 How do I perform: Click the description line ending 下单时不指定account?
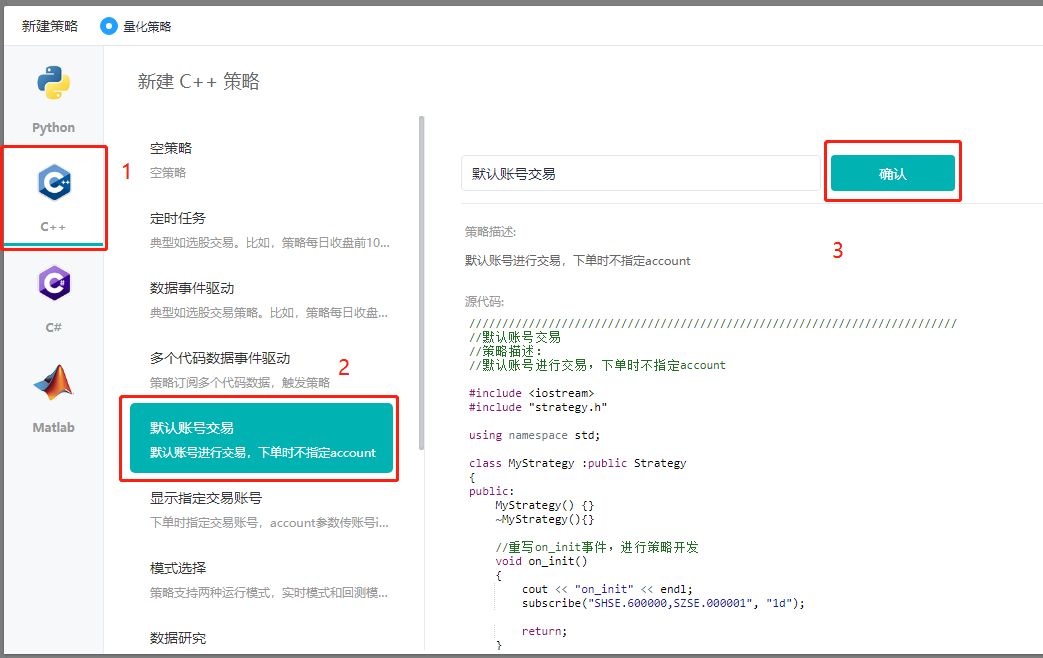pyautogui.click(x=577, y=260)
